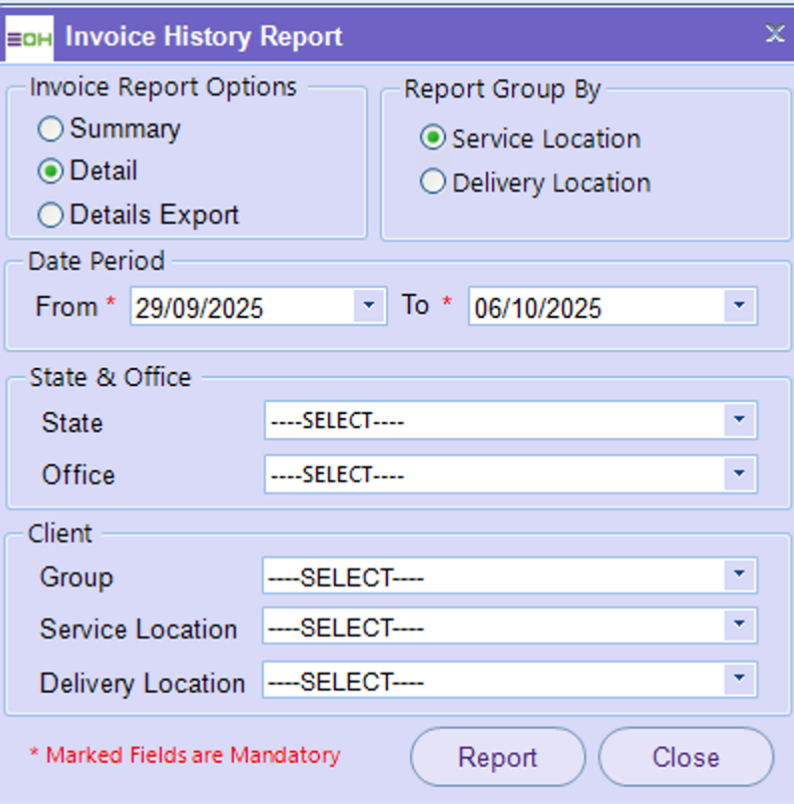Open the To date picker arrow

coord(739,306)
